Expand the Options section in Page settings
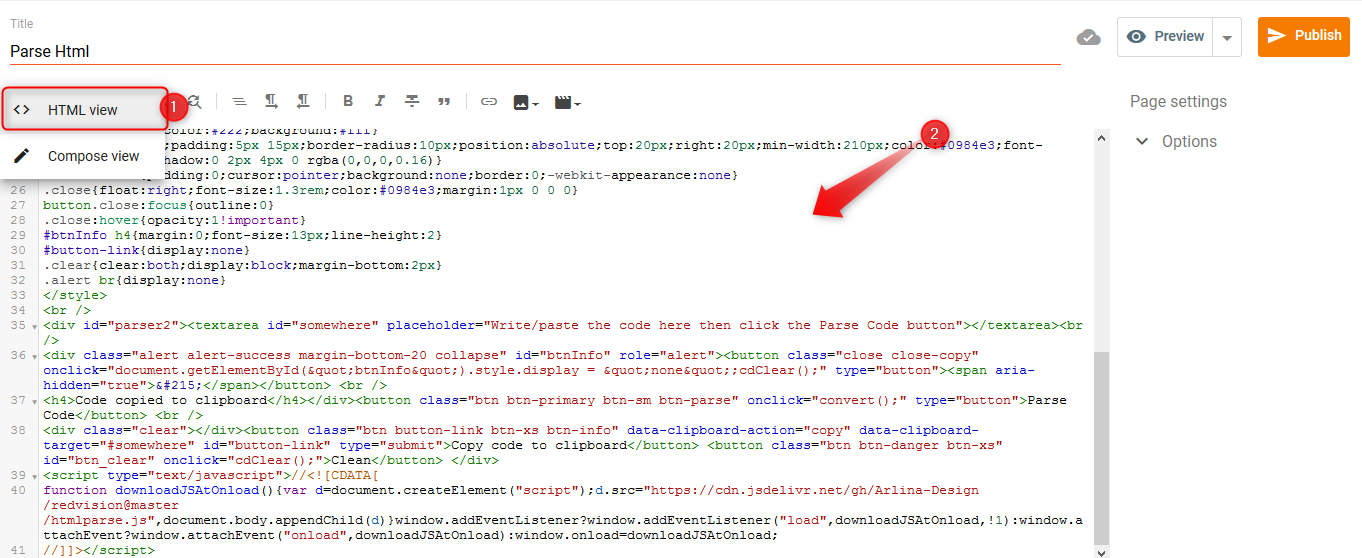Image resolution: width=1362 pixels, height=558 pixels. [x=1176, y=141]
